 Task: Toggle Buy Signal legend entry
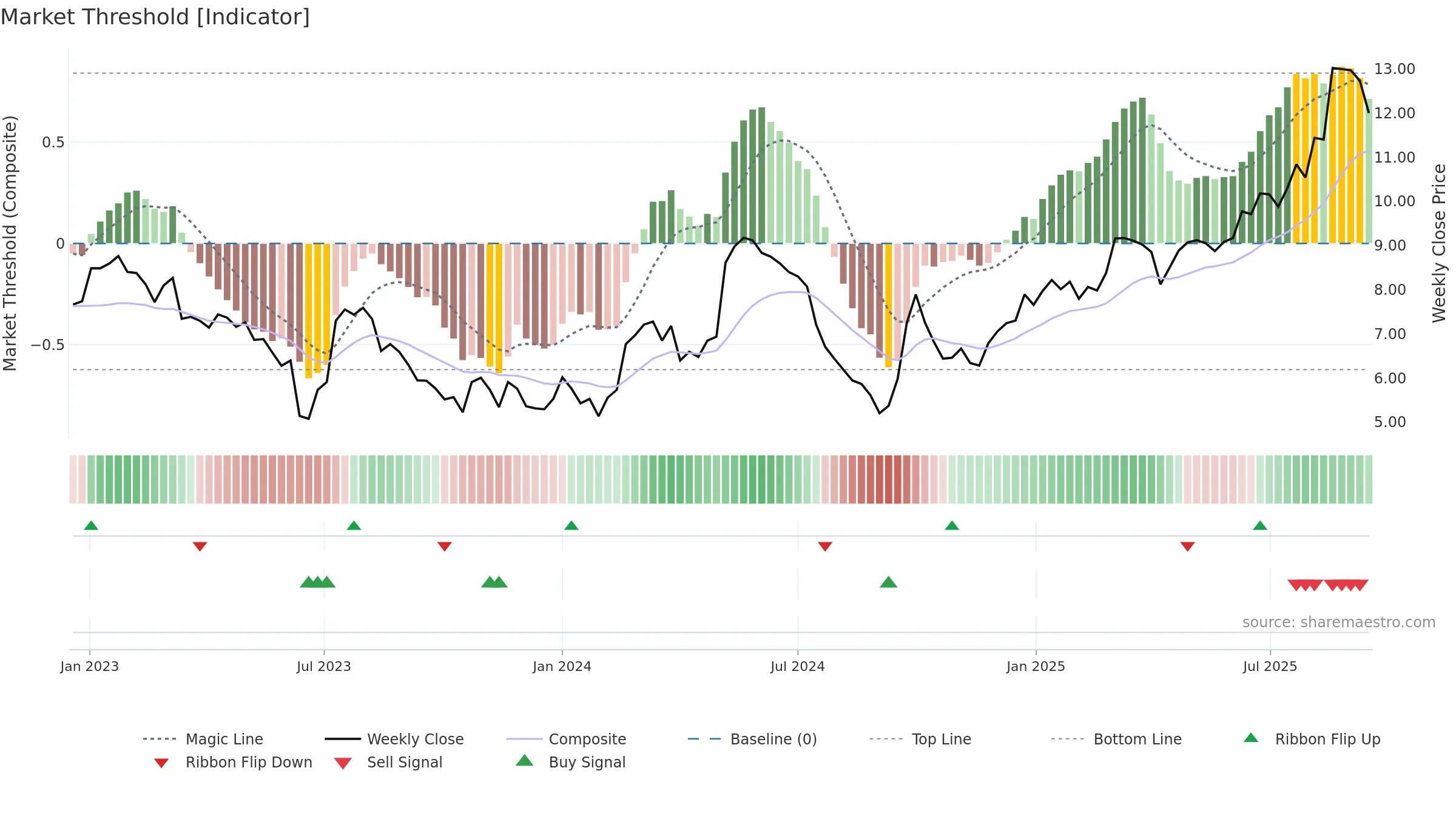click(x=570, y=763)
